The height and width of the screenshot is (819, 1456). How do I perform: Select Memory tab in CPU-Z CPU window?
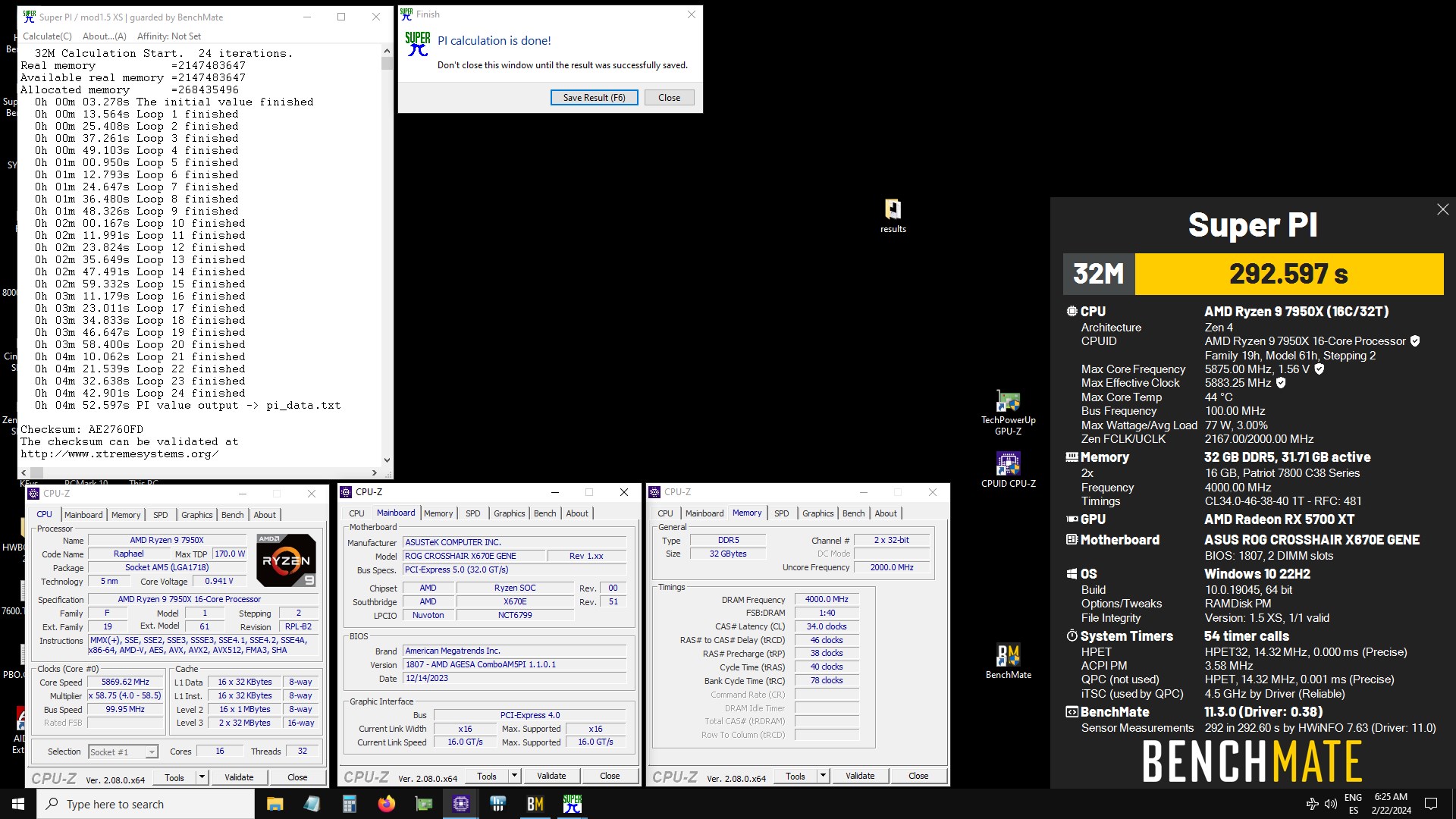click(126, 515)
